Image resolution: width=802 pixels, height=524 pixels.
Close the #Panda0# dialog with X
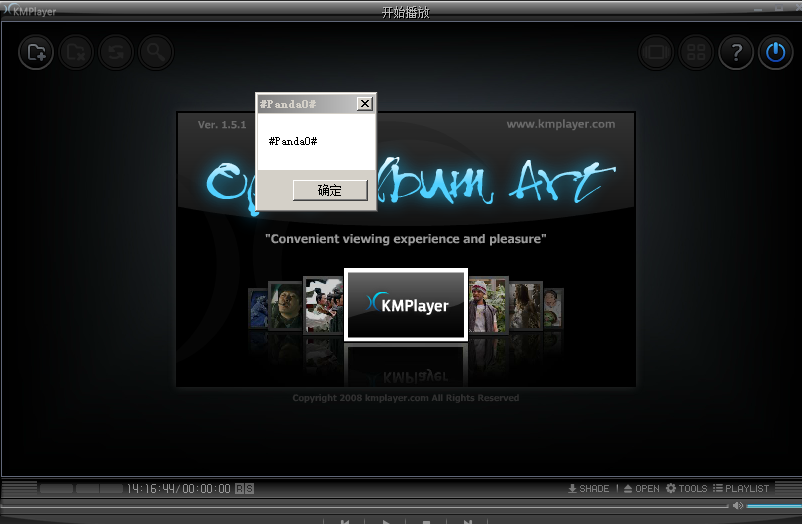(365, 104)
